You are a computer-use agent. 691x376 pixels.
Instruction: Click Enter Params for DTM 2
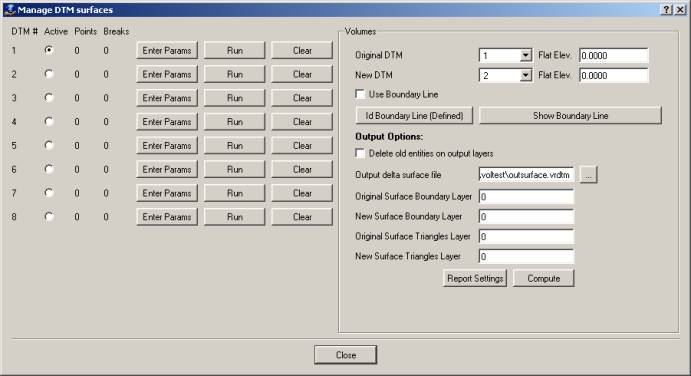point(167,74)
